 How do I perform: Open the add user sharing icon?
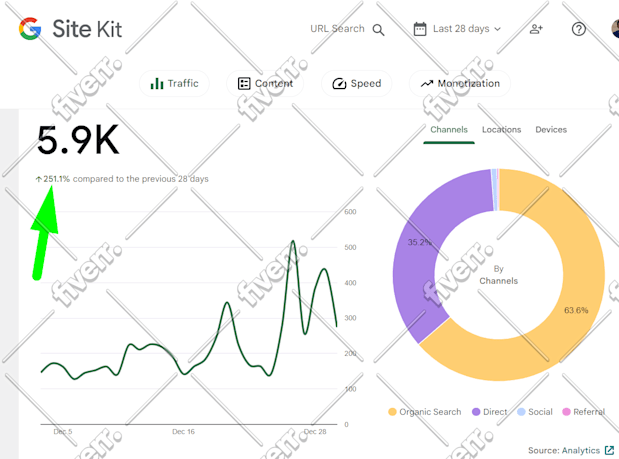point(536,29)
